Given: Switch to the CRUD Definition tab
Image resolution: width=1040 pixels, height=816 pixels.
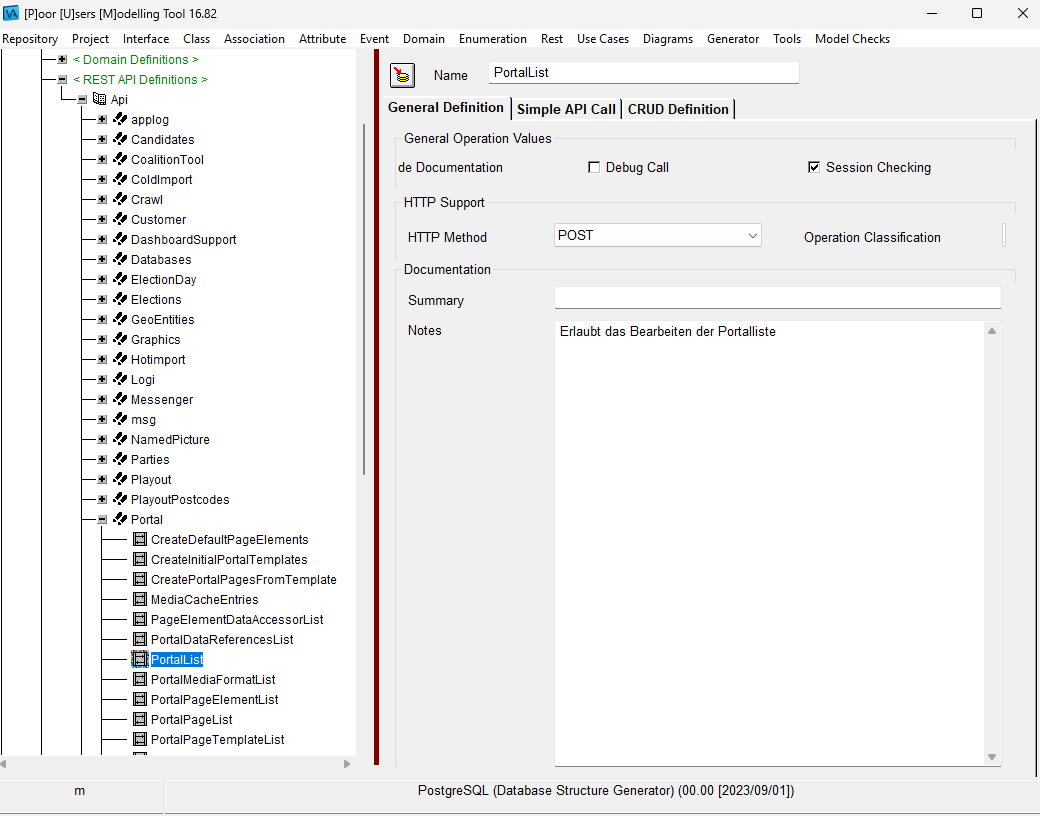Looking at the screenshot, I should click(679, 109).
